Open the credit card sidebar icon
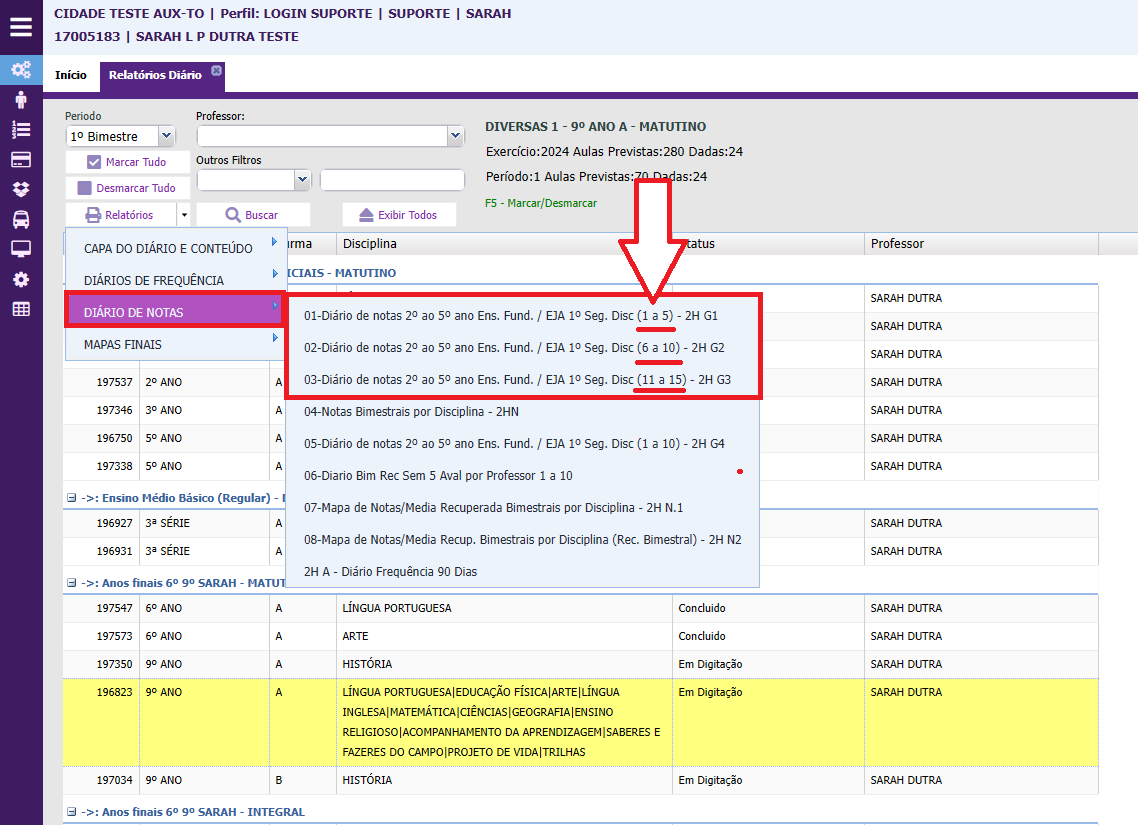The width and height of the screenshot is (1138, 825). (x=21, y=159)
